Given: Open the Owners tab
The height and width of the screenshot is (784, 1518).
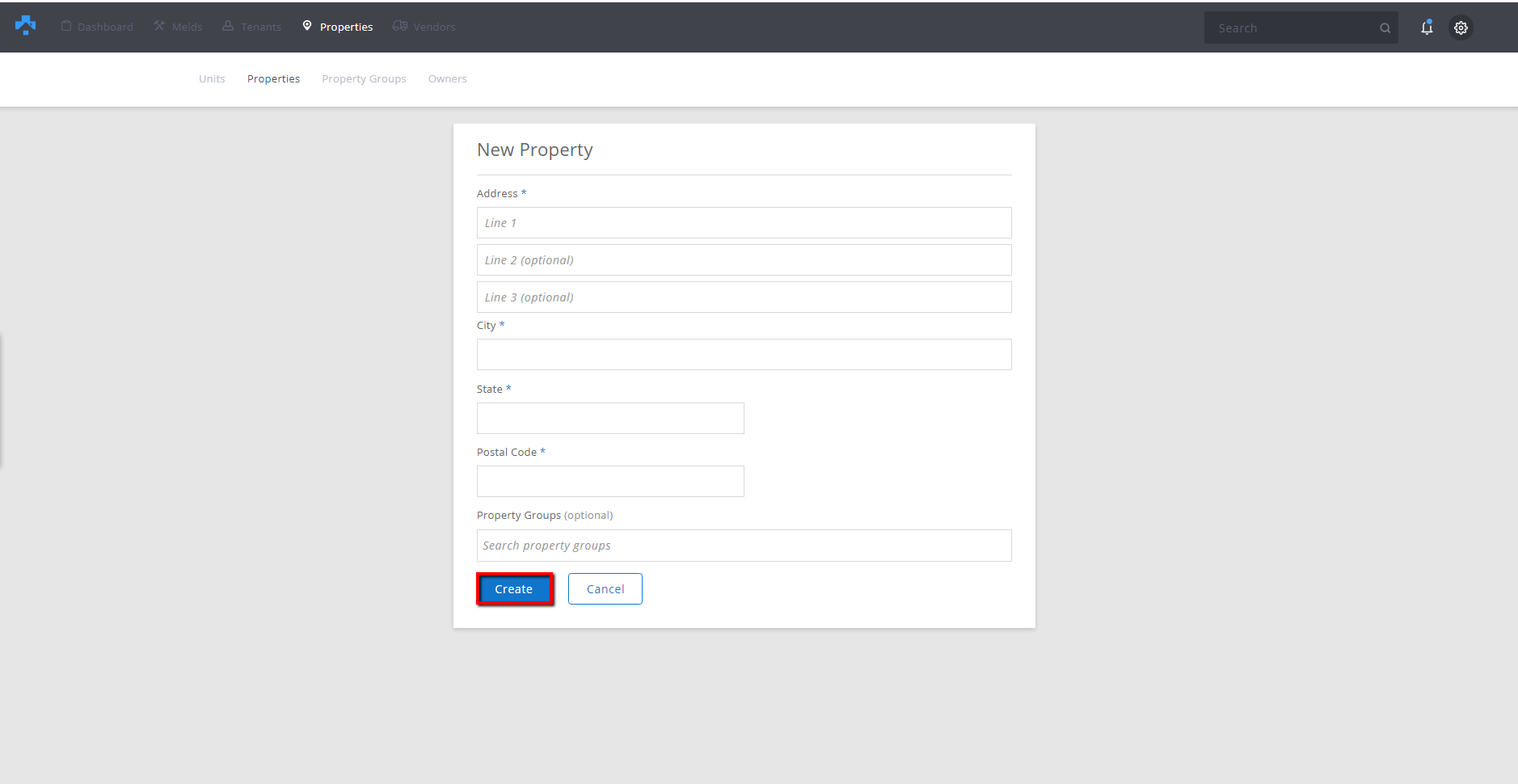Looking at the screenshot, I should tap(448, 78).
